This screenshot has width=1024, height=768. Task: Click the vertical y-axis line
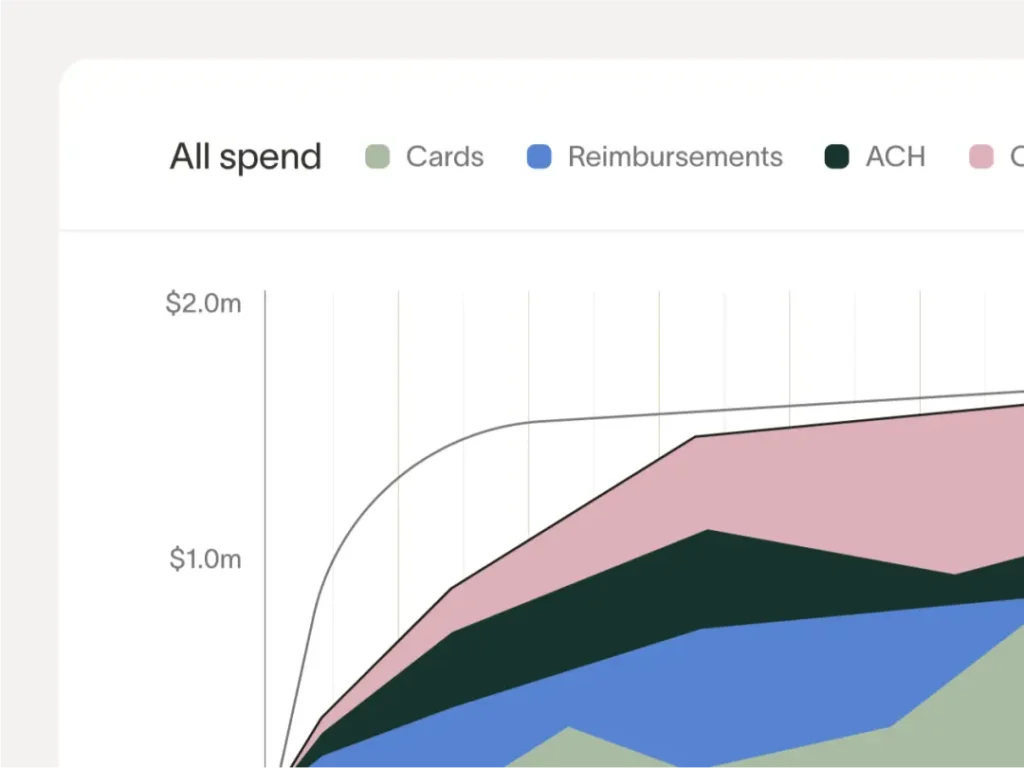265,500
